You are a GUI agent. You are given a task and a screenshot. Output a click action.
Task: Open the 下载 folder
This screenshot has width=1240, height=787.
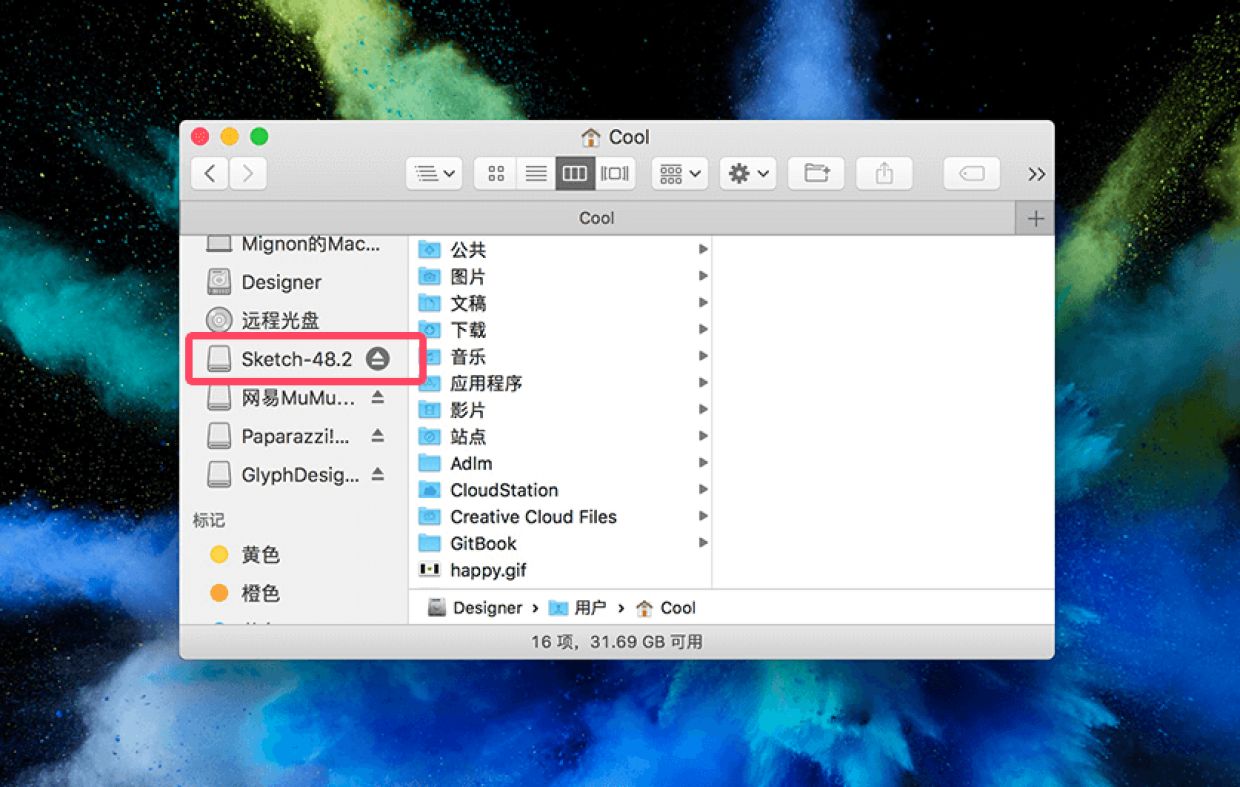(561, 329)
